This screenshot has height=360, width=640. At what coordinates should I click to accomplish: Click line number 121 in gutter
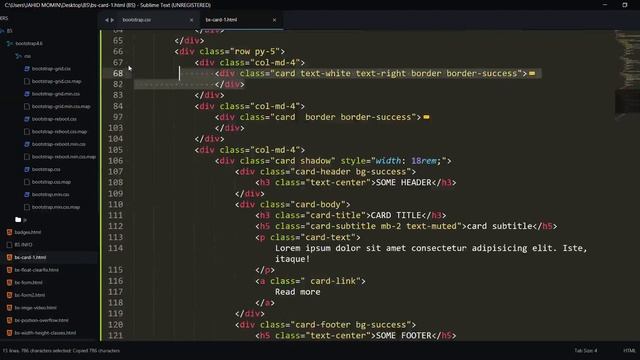pos(116,336)
